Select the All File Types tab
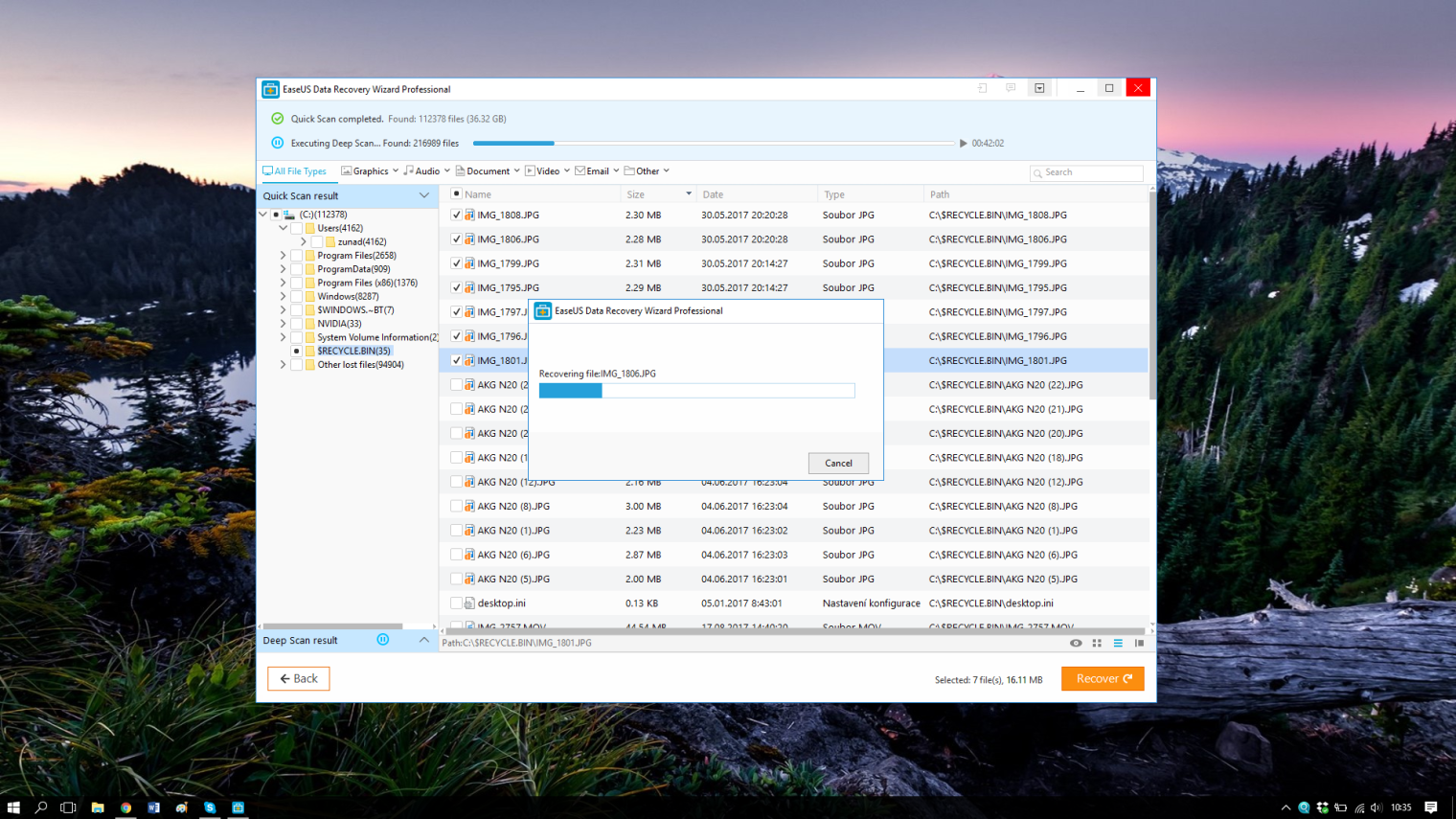1456x819 pixels. point(295,171)
